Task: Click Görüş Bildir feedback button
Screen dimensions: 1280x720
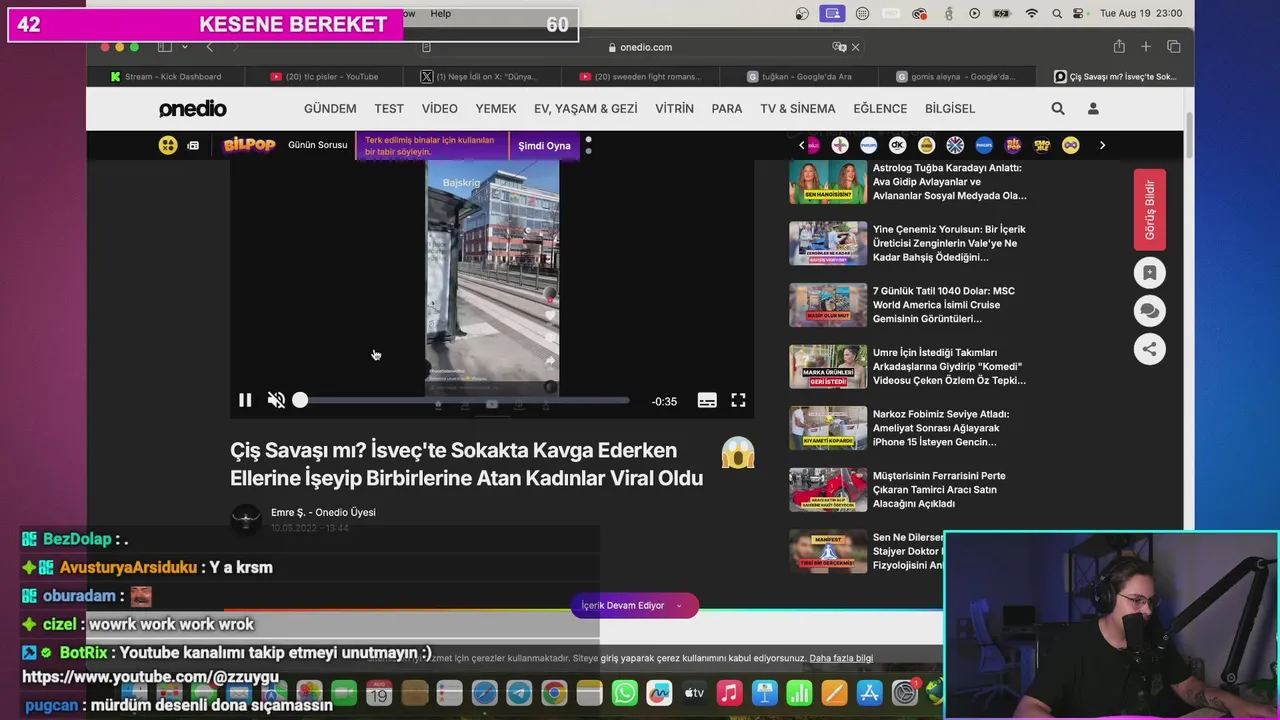Action: pos(1149,210)
